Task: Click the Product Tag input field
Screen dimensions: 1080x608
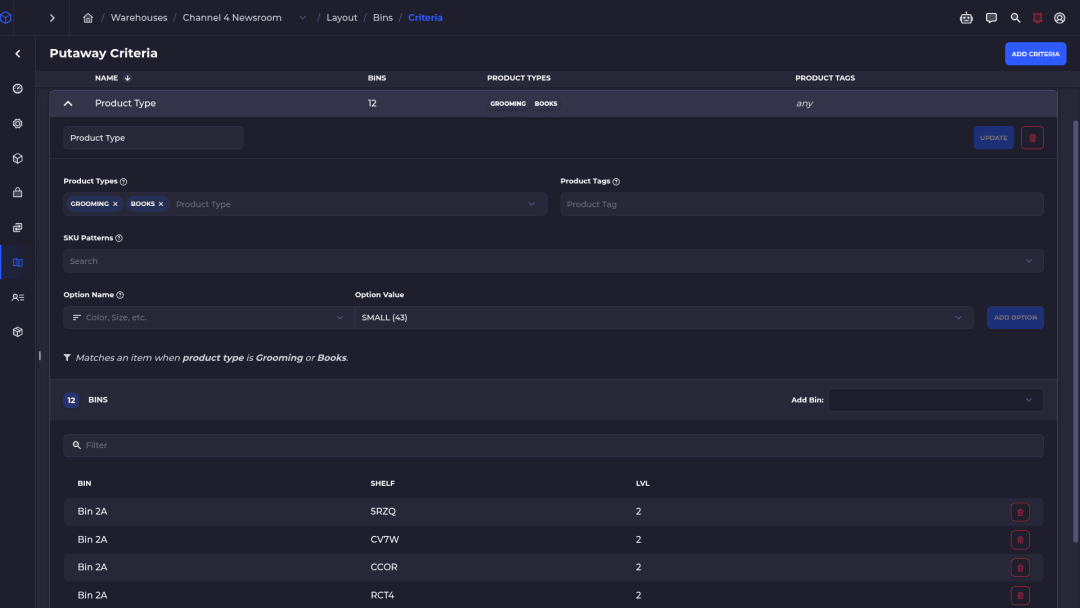Action: tap(802, 204)
